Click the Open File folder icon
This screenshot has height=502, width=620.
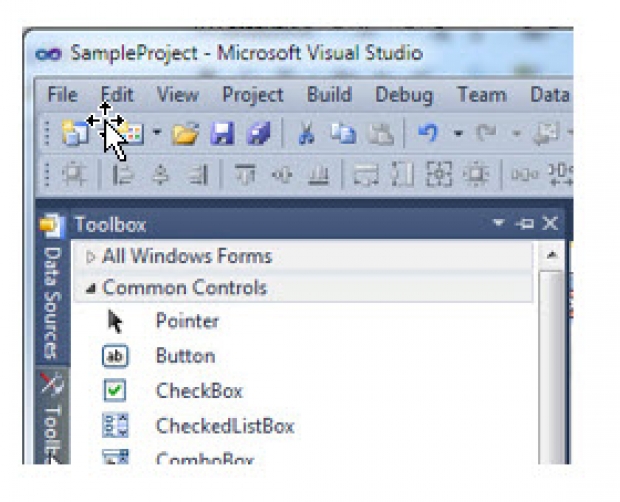coord(185,133)
